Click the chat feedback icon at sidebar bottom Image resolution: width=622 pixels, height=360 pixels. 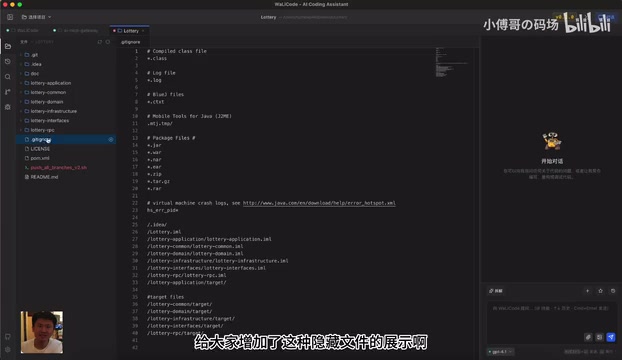click(8, 337)
